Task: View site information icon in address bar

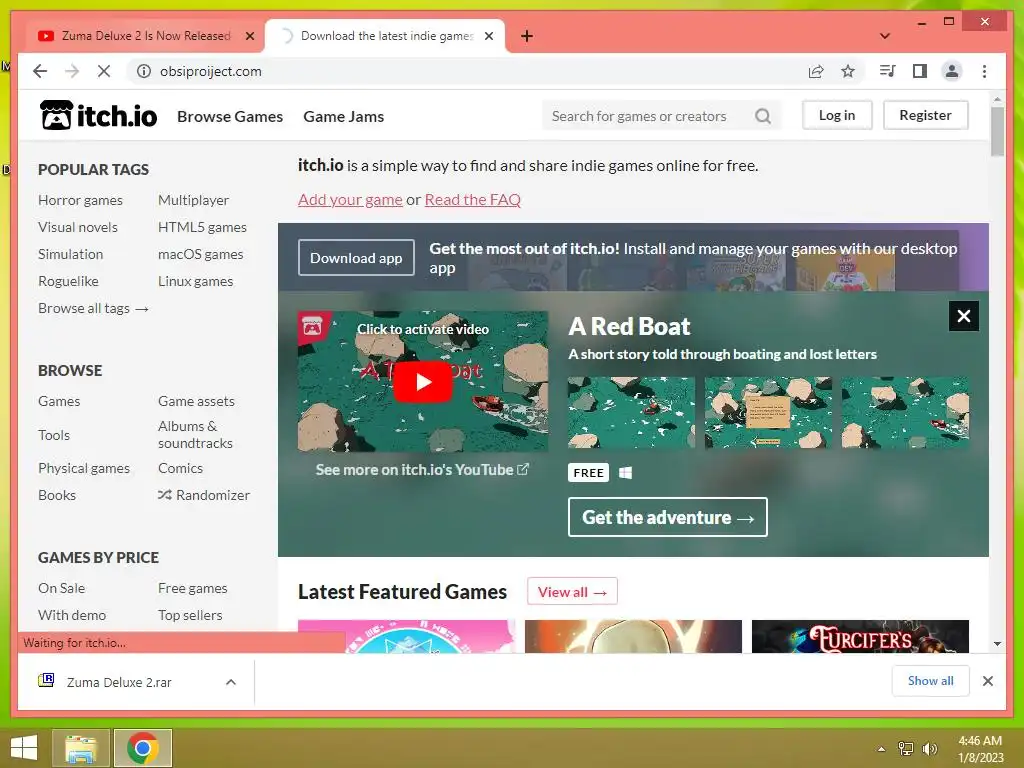Action: click(x=144, y=71)
